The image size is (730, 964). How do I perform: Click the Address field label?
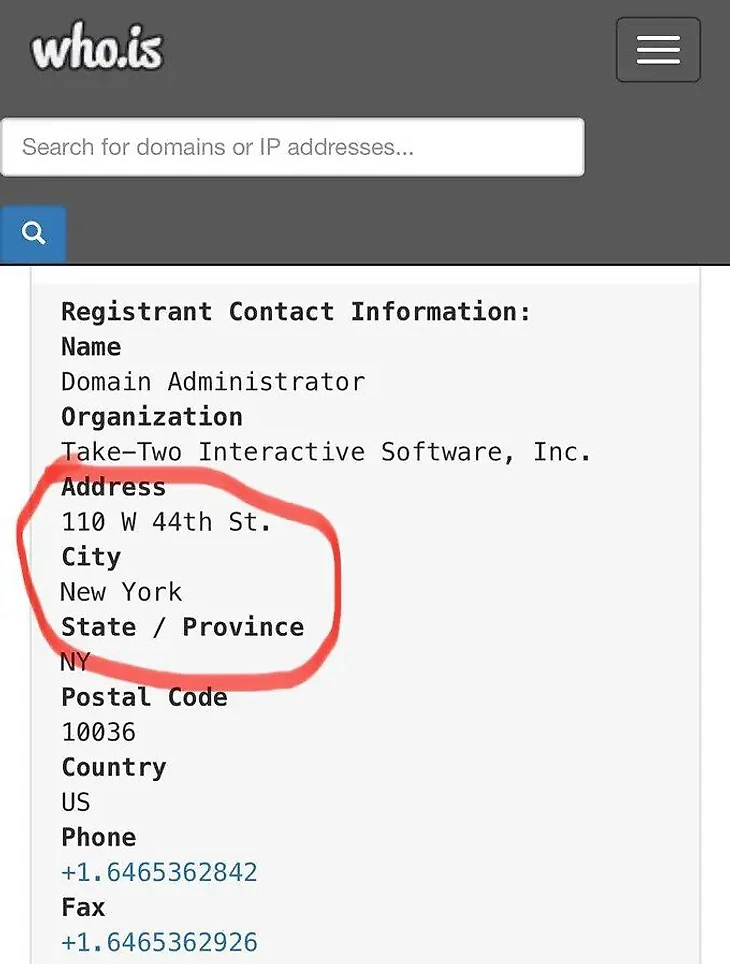coord(113,487)
